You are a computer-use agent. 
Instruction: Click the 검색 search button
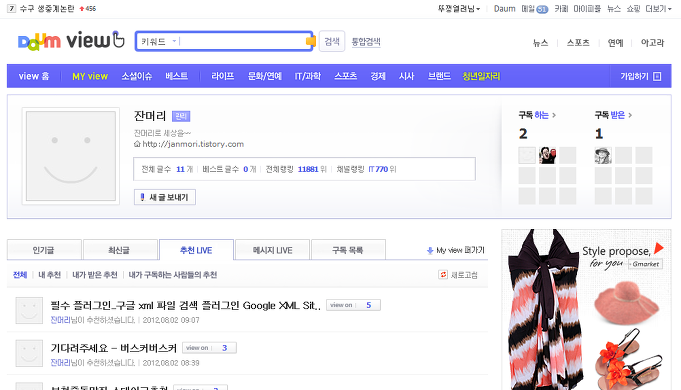[332, 41]
